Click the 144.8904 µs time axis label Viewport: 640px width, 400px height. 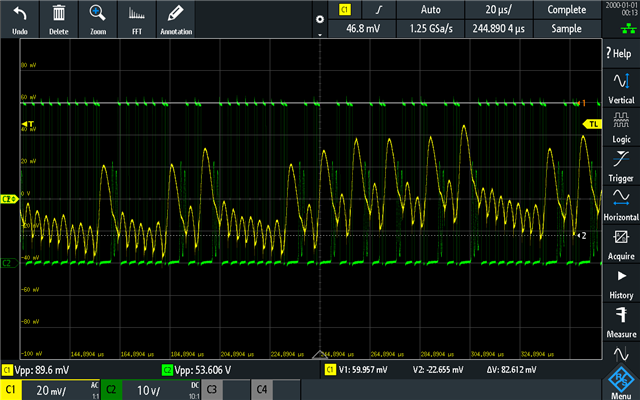click(87, 354)
